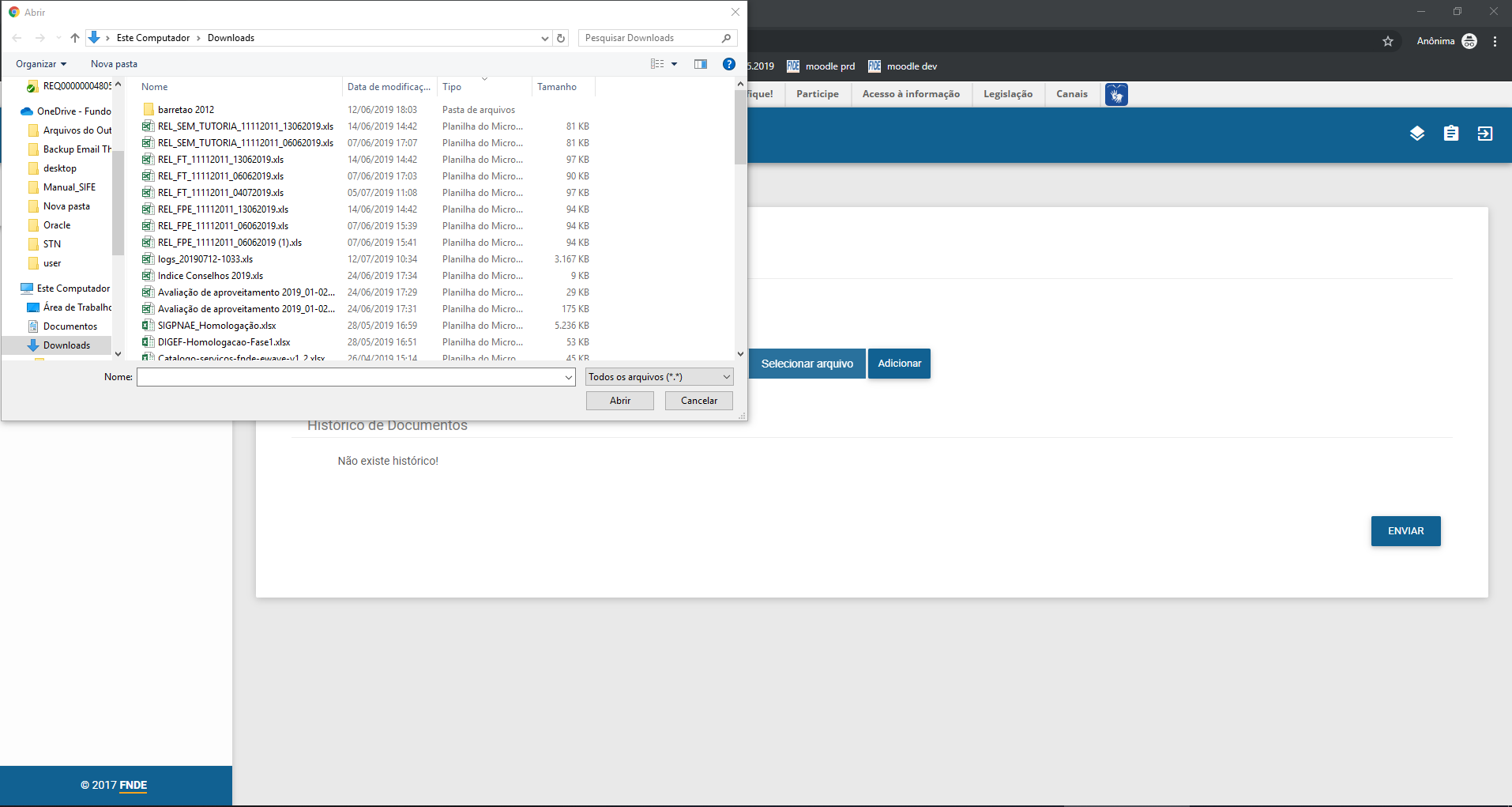The image size is (1512, 807).
Task: Open Área de Trabalho in the sidebar
Action: [x=77, y=307]
